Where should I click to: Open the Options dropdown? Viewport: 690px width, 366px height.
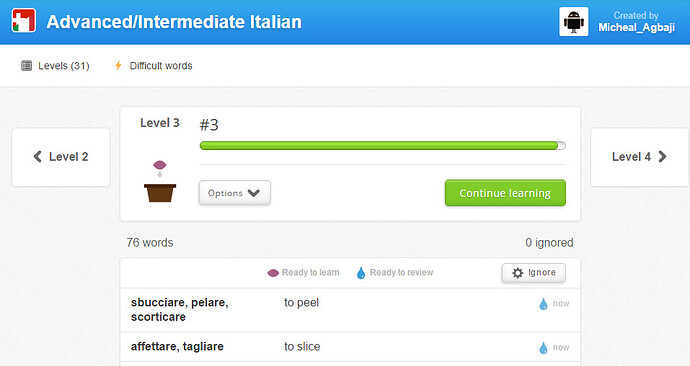coord(235,193)
